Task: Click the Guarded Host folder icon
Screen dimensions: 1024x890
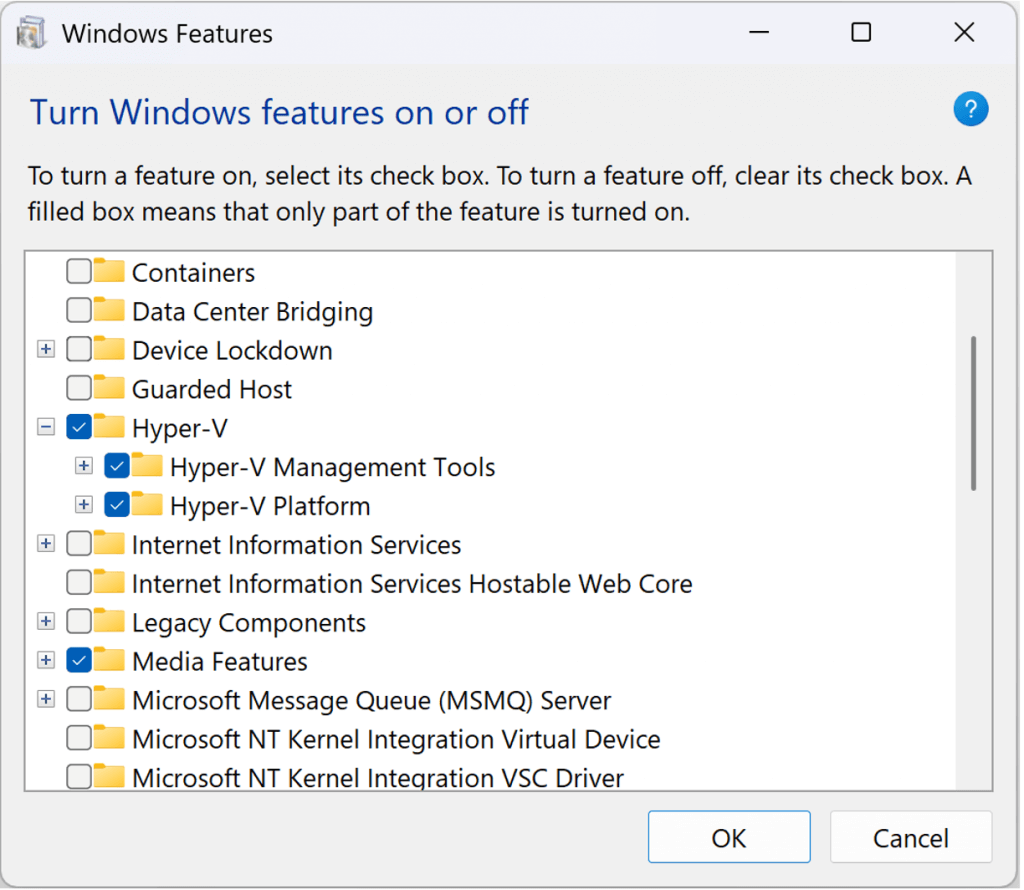Action: 109,388
